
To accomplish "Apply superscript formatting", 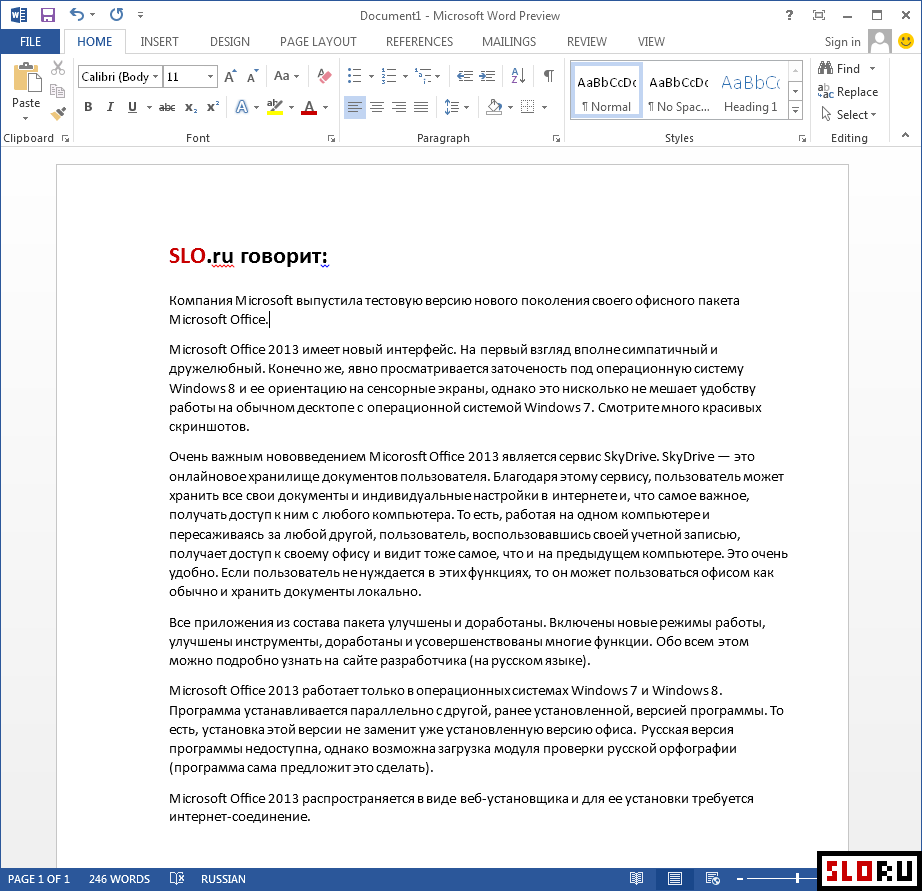I will click(x=212, y=107).
